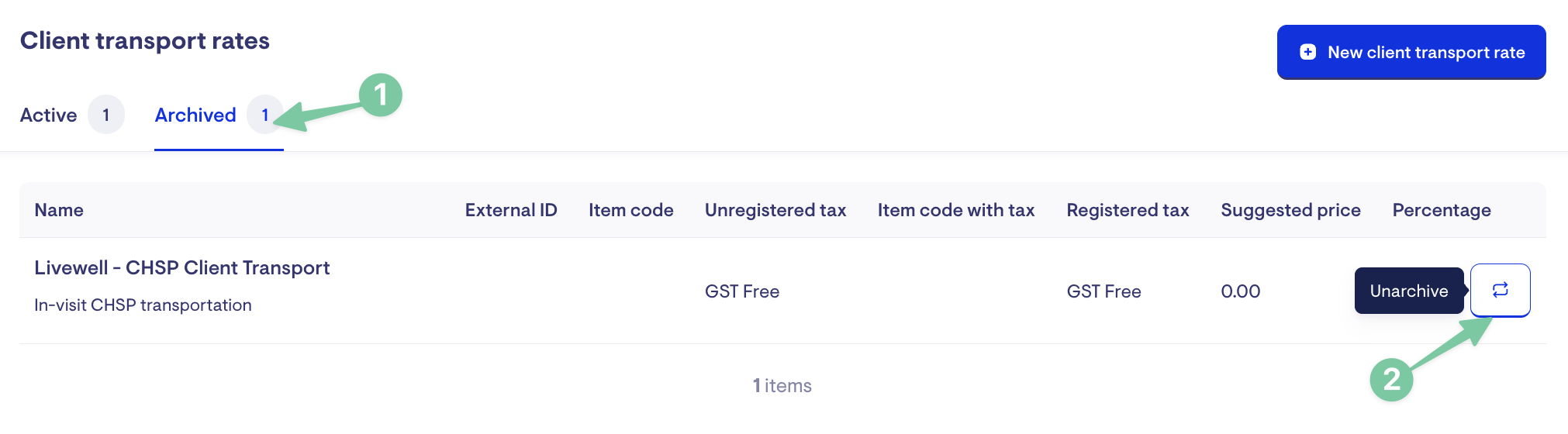Click the Unarchive icon button in the row

pos(1500,290)
